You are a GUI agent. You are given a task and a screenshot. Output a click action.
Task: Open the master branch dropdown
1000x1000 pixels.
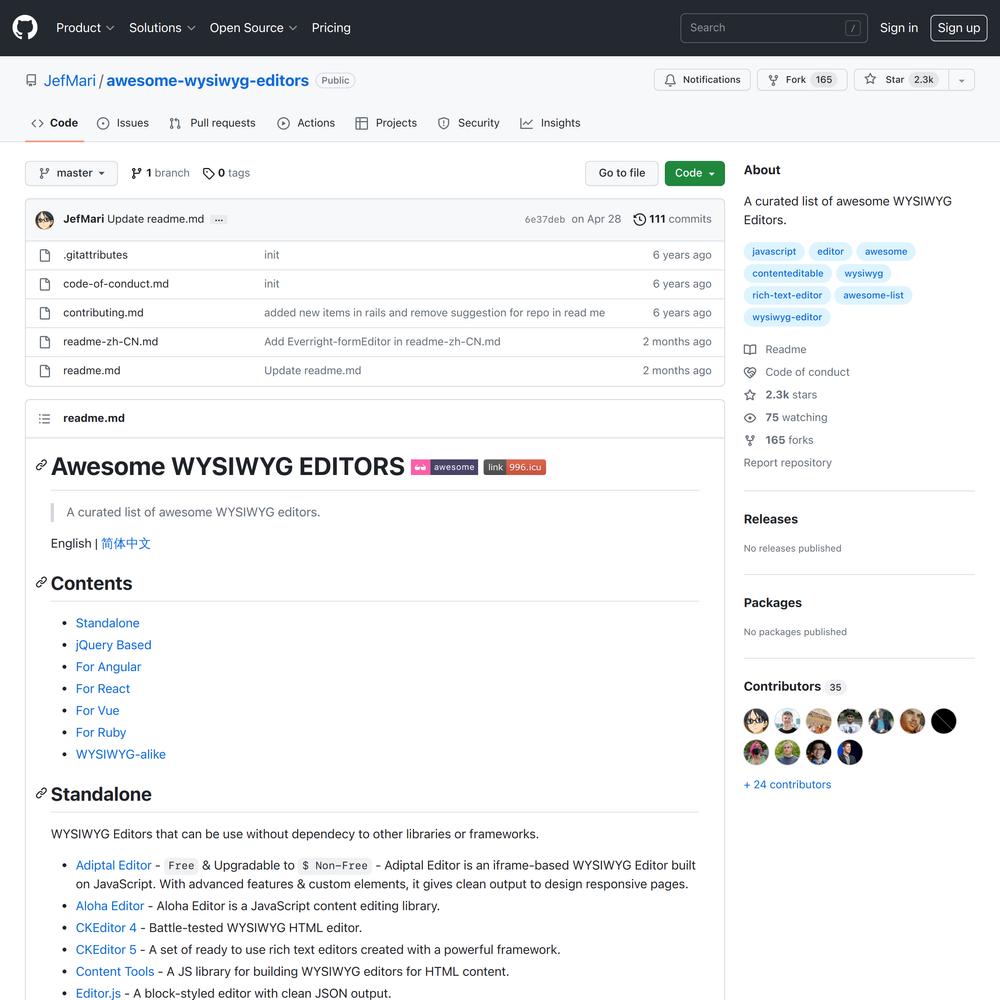coord(71,173)
